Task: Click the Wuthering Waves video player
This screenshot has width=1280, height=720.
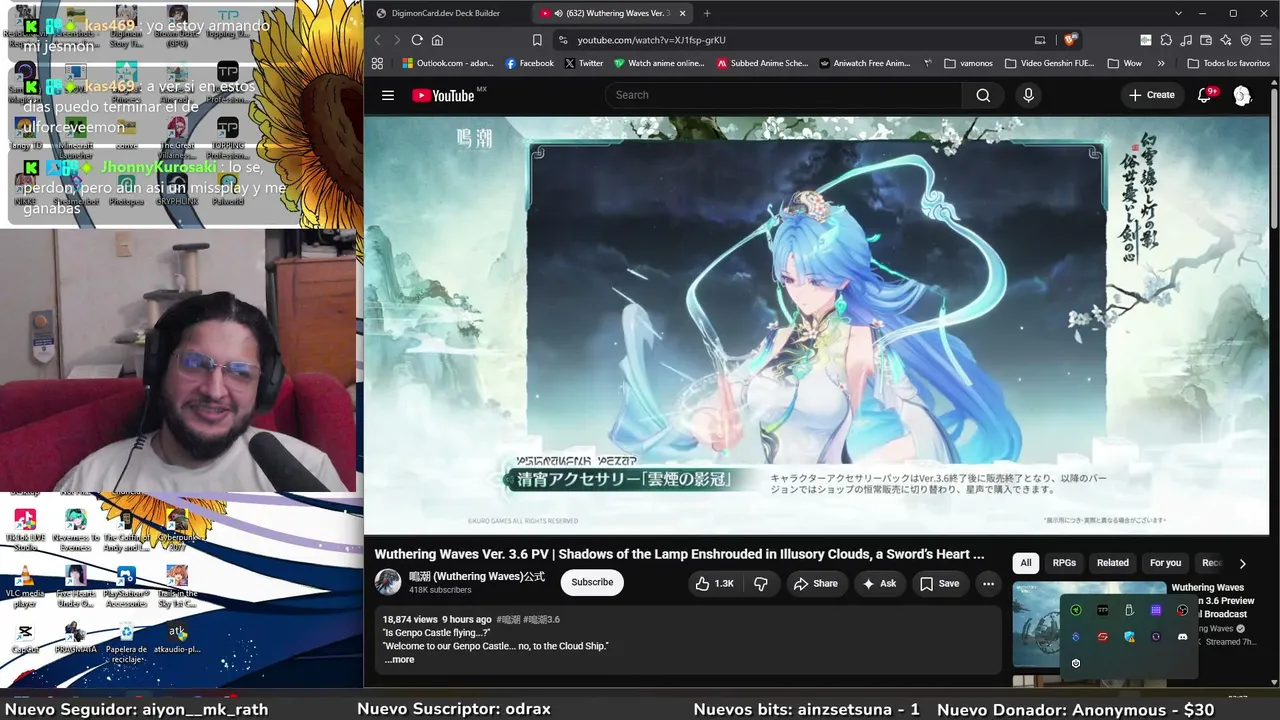Action: 817,325
